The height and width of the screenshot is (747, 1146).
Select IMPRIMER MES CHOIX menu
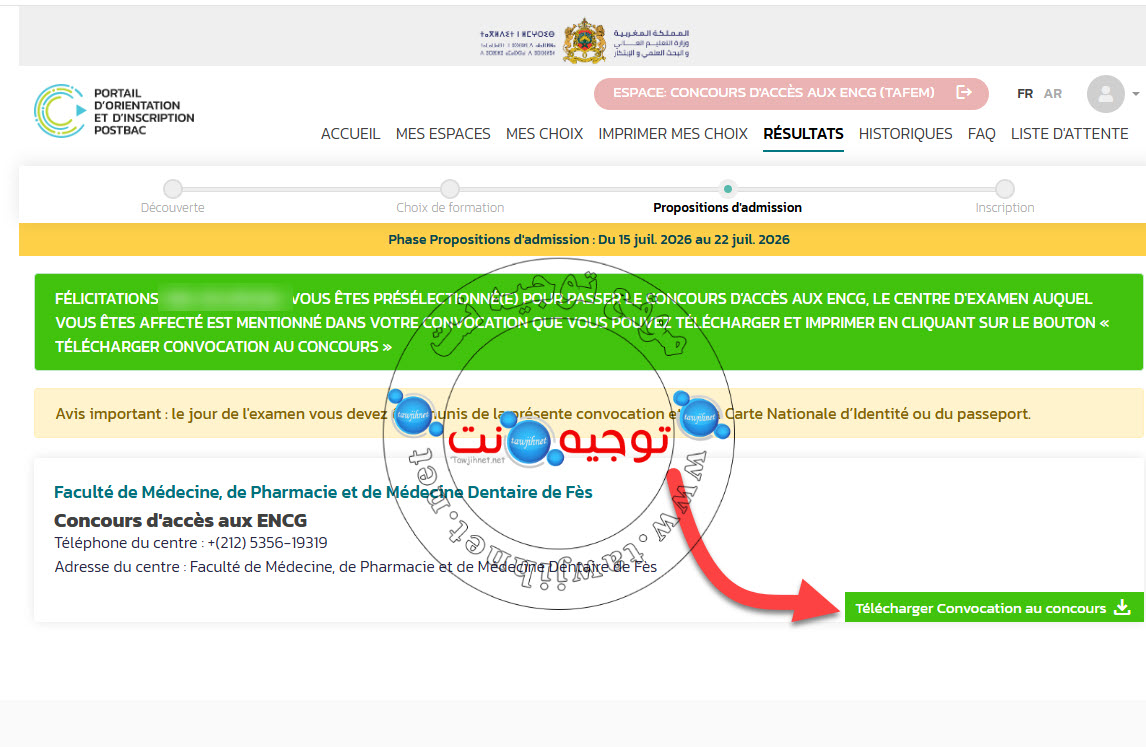pos(673,134)
